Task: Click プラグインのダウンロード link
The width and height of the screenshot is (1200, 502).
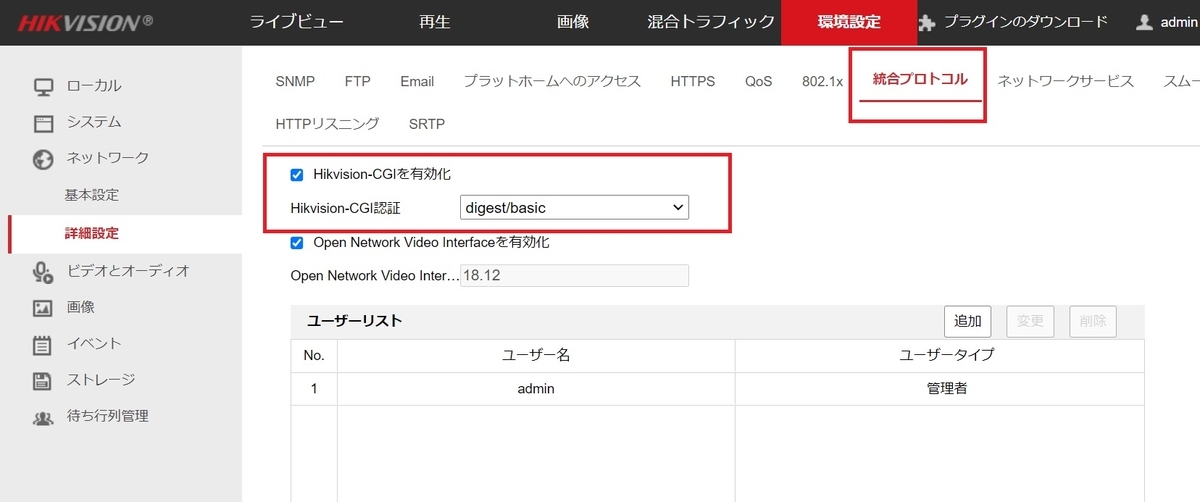Action: [x=1026, y=22]
